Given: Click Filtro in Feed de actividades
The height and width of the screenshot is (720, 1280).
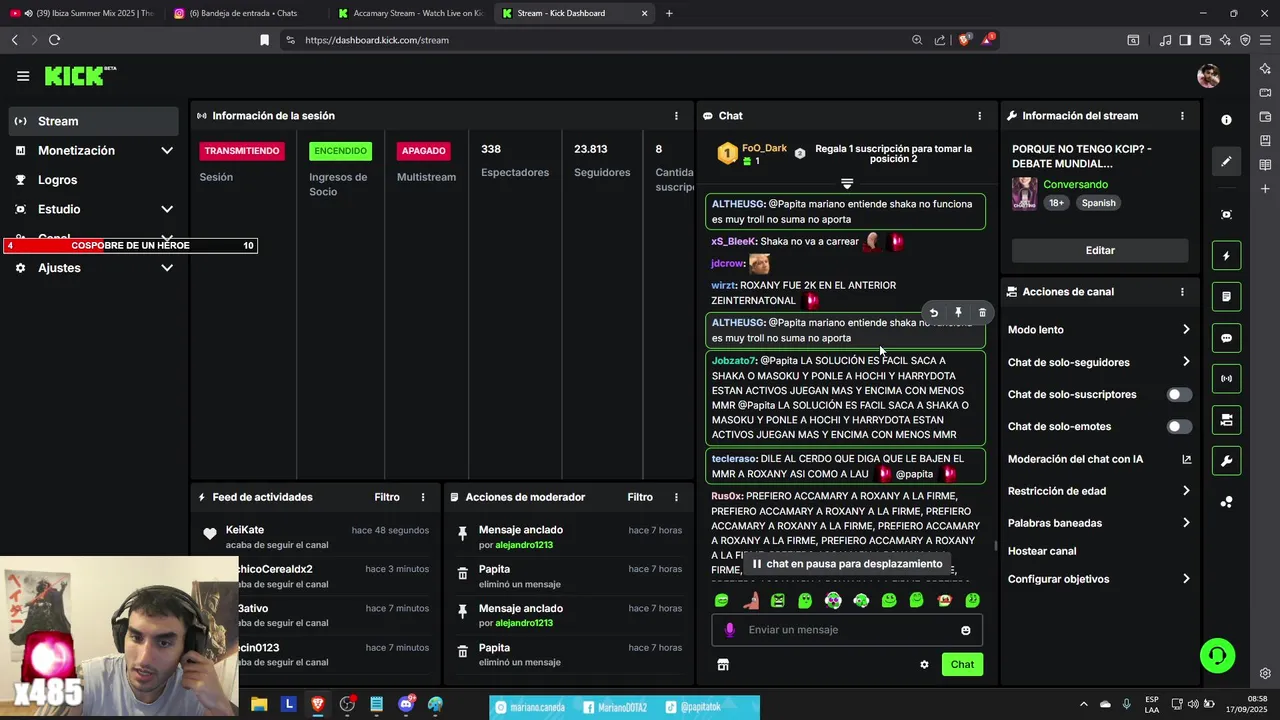Looking at the screenshot, I should [x=387, y=497].
